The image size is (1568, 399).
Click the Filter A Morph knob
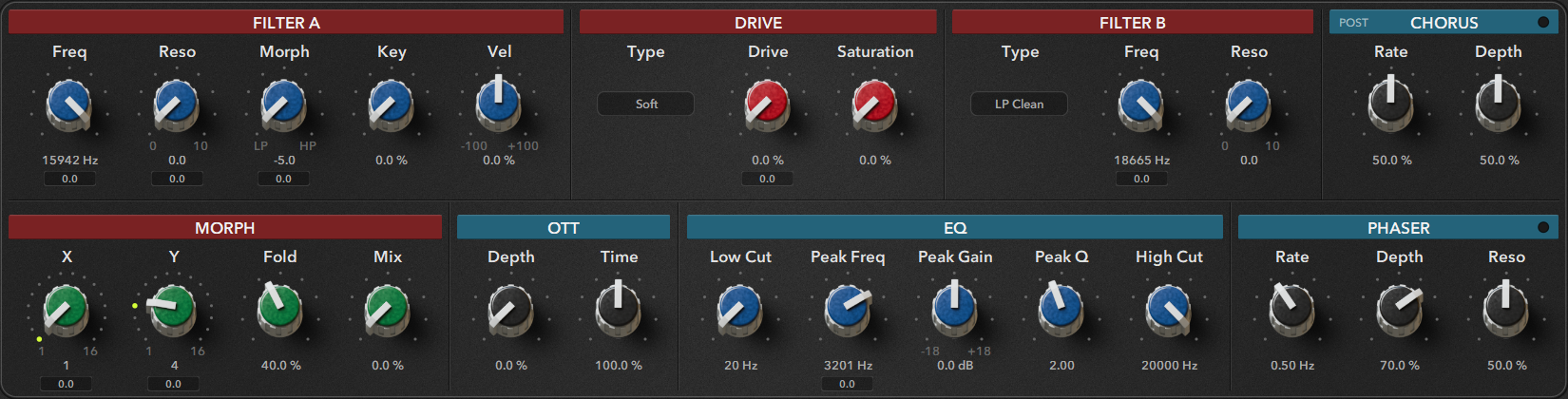(284, 104)
